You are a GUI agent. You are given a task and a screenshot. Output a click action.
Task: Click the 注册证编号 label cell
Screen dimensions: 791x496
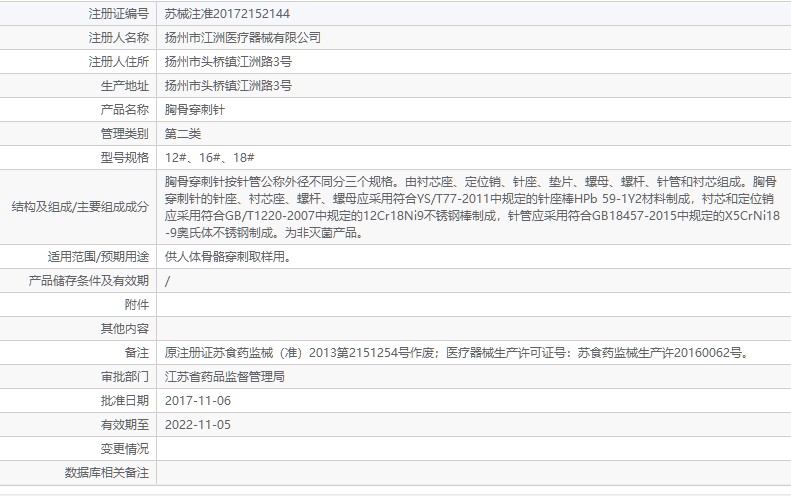point(119,14)
